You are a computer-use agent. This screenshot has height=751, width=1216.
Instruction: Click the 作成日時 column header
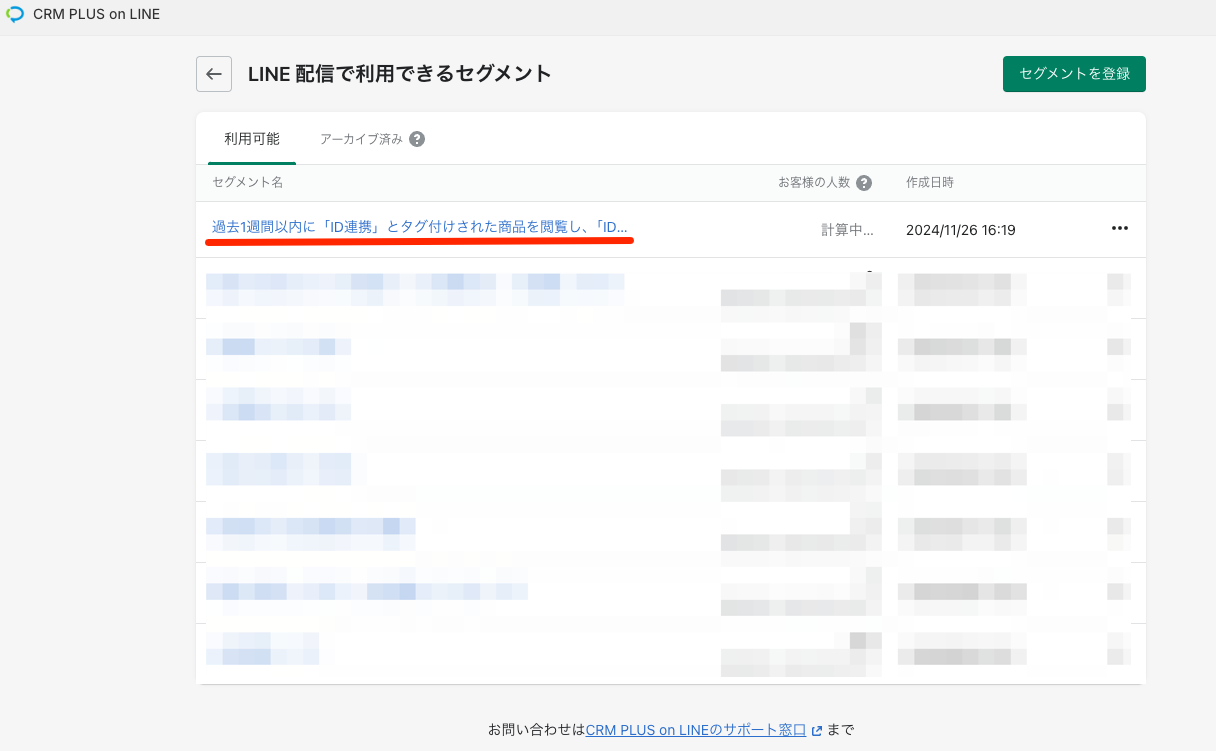(x=930, y=183)
